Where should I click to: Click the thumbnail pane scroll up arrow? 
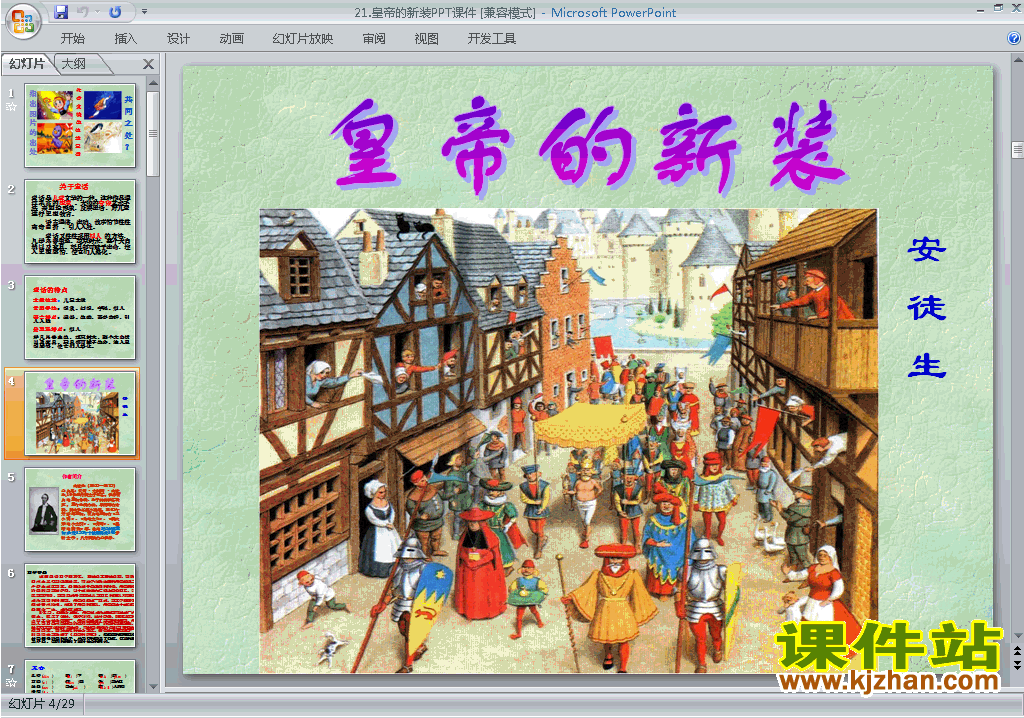[153, 83]
